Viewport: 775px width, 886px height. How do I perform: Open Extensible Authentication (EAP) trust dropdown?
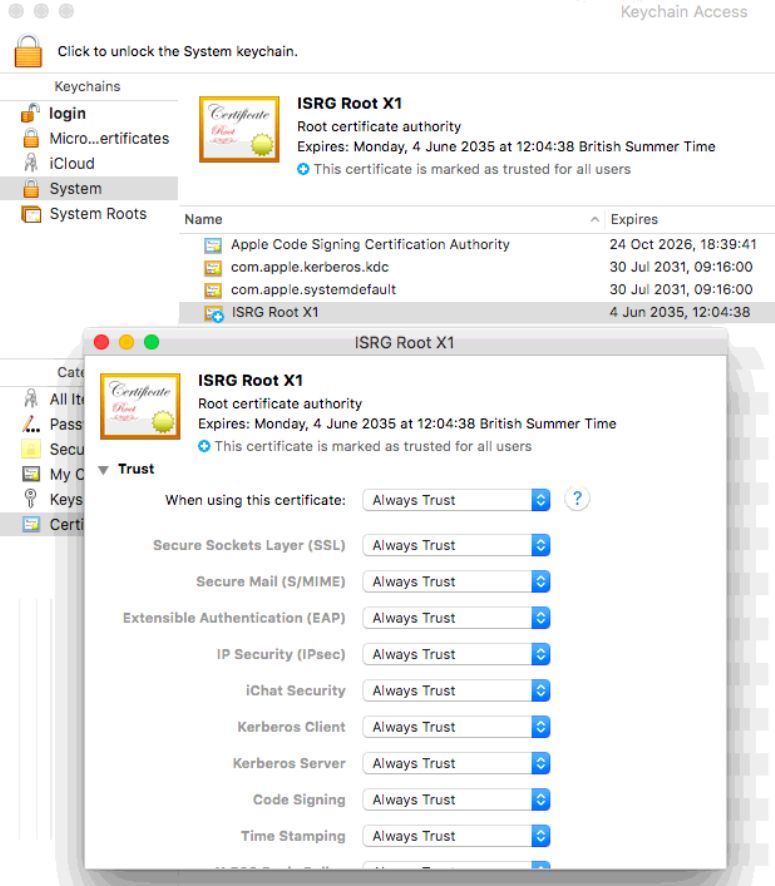[x=456, y=618]
